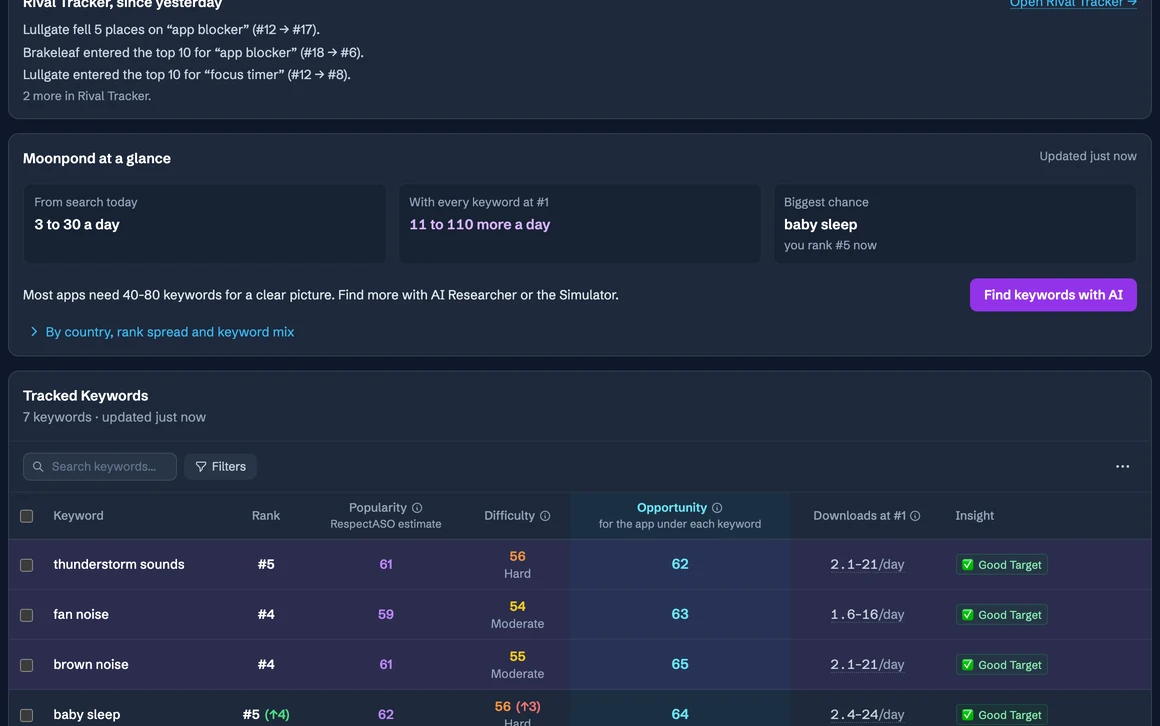Click Difficulty info icon
Image resolution: width=1160 pixels, height=726 pixels.
[x=545, y=516]
